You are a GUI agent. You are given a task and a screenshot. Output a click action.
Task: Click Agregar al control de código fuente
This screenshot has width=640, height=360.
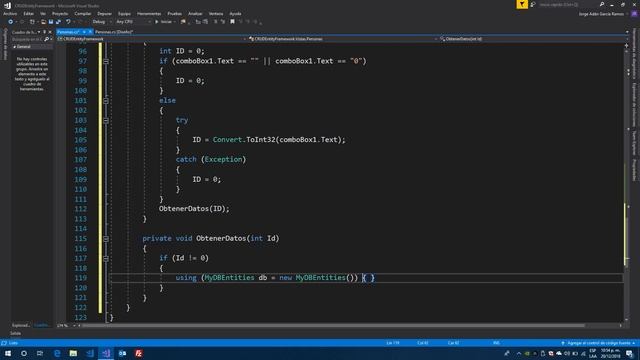(x=599, y=343)
